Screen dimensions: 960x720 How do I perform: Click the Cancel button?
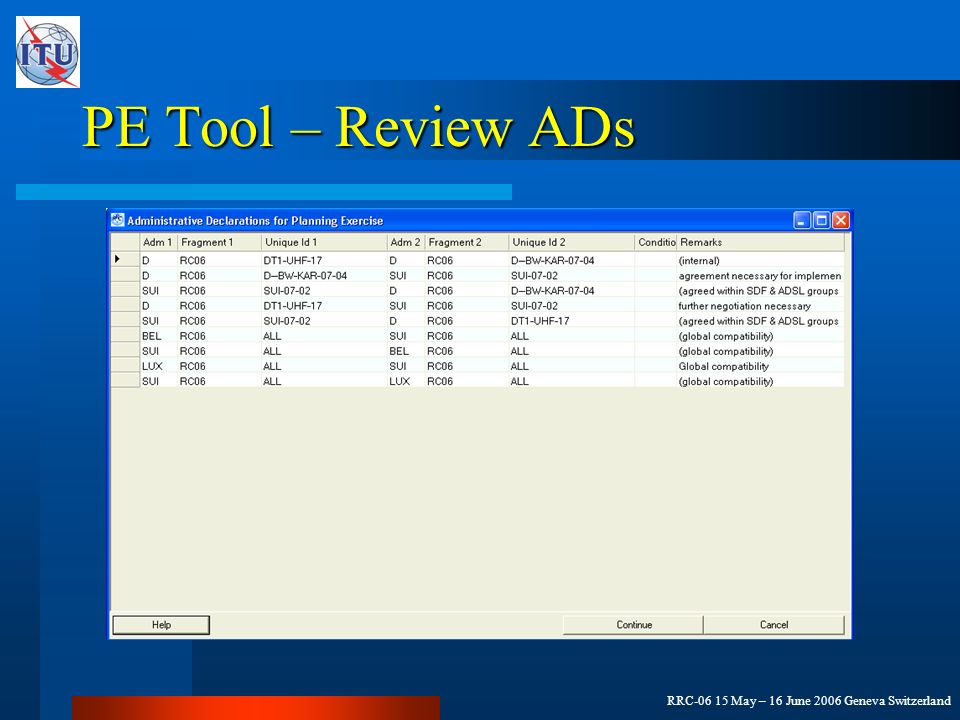(774, 624)
